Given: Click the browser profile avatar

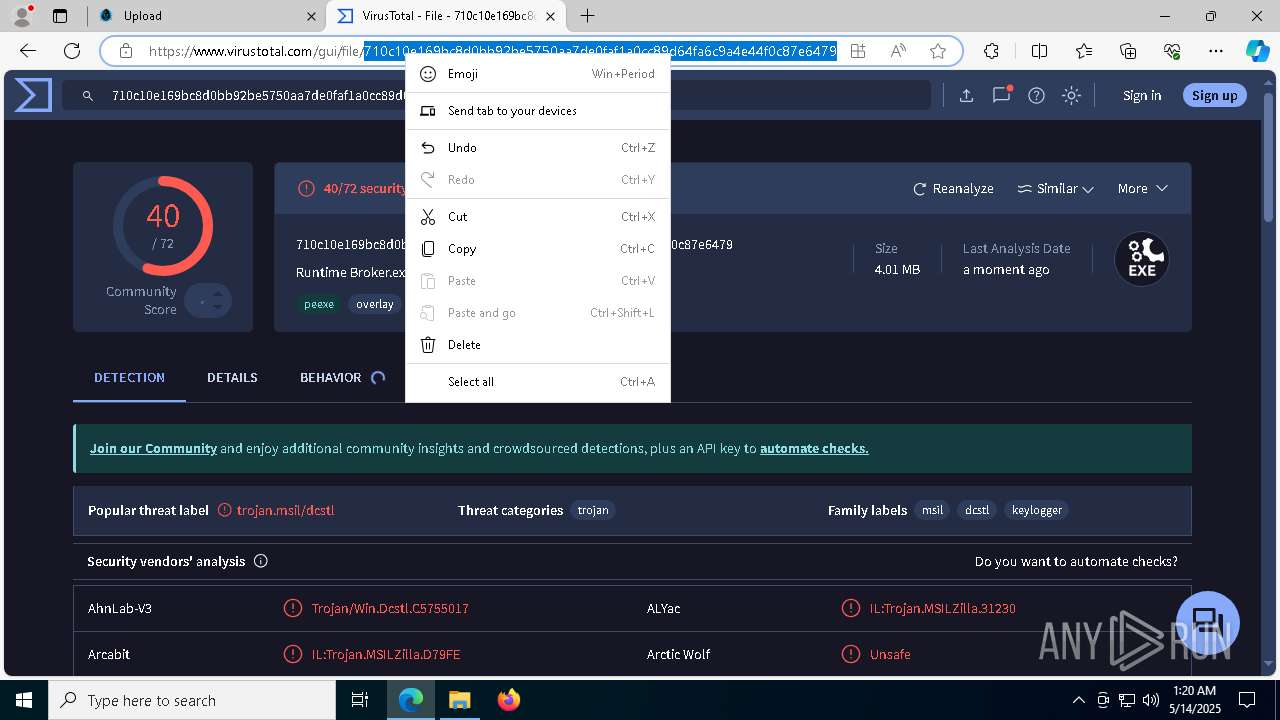Looking at the screenshot, I should point(22,16).
